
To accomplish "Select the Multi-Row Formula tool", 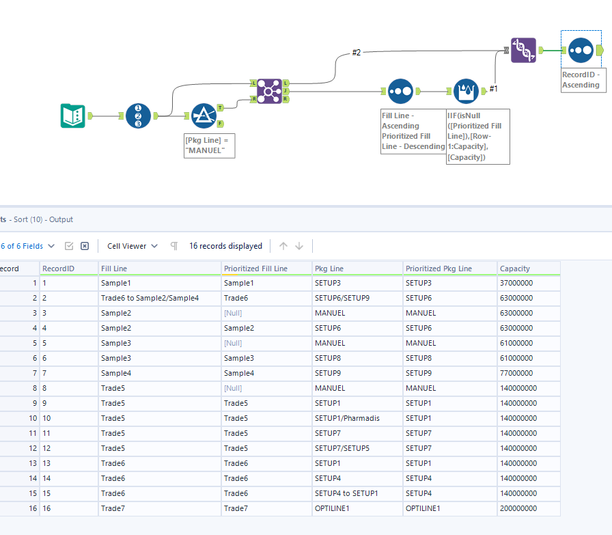I will point(466,91).
